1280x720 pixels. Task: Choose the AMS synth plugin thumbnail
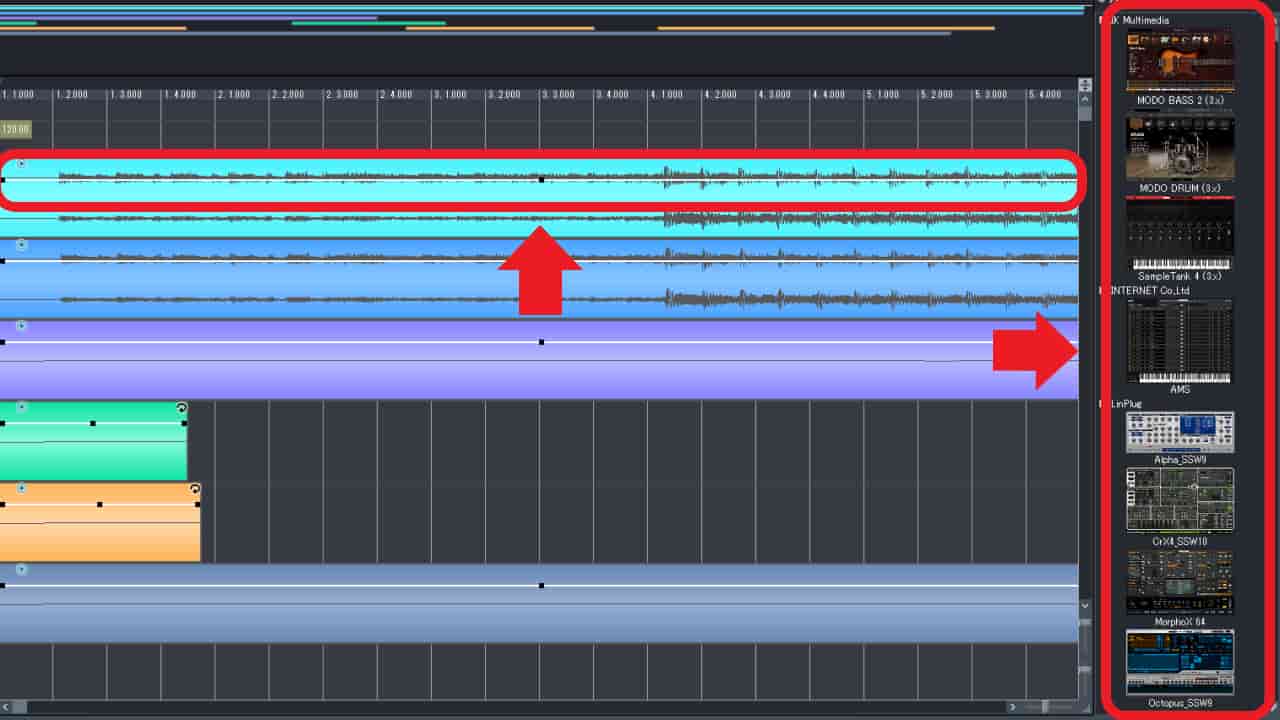coord(1179,340)
